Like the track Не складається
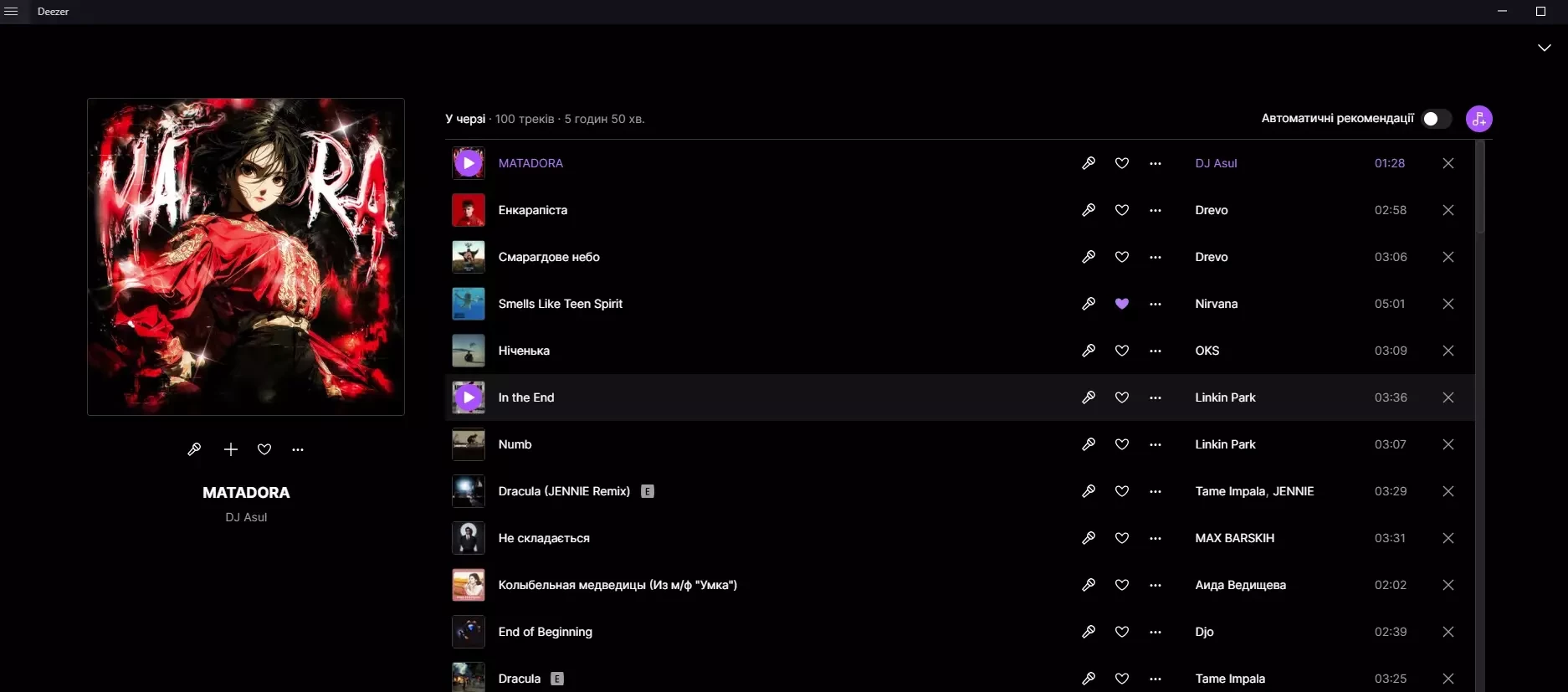The image size is (1568, 692). click(x=1122, y=538)
